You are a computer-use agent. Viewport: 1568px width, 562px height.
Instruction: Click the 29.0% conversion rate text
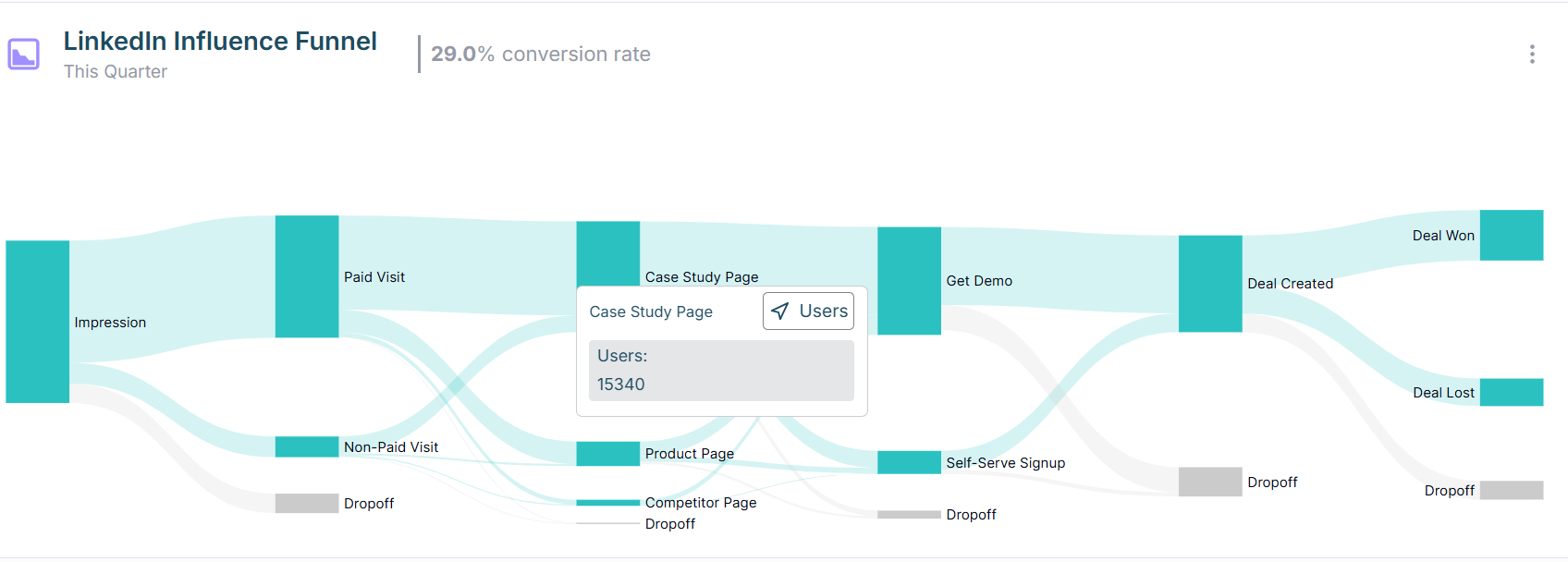click(x=541, y=55)
